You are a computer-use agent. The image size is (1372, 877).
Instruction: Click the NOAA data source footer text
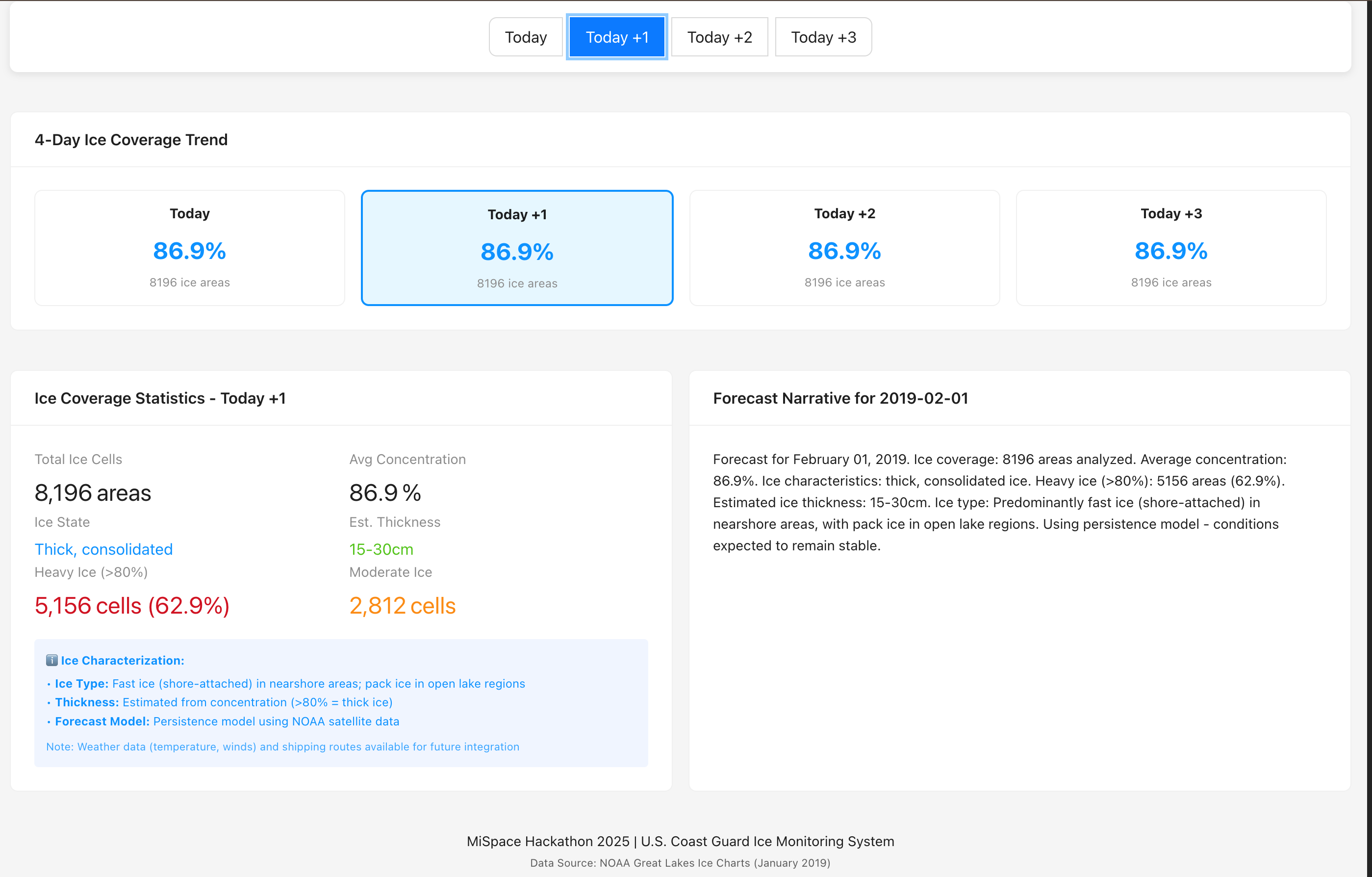[680, 863]
